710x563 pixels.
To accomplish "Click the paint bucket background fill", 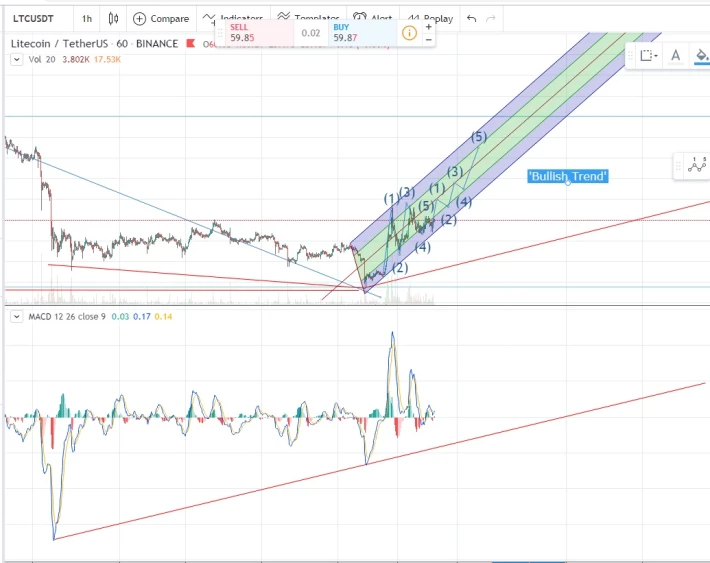I will (x=701, y=56).
